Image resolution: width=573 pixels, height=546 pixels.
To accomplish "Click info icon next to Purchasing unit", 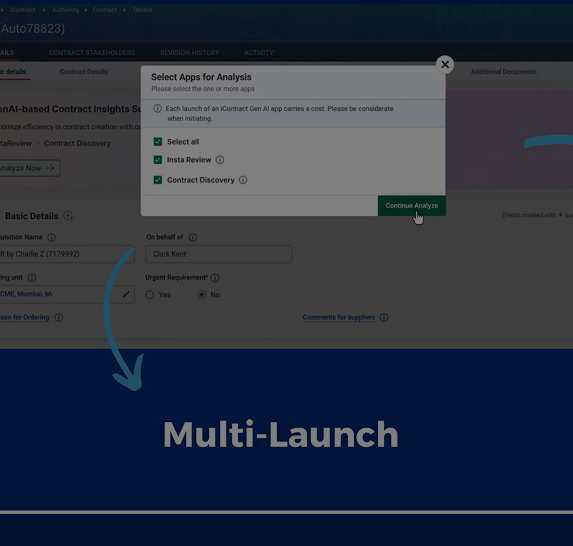I will click(x=32, y=278).
